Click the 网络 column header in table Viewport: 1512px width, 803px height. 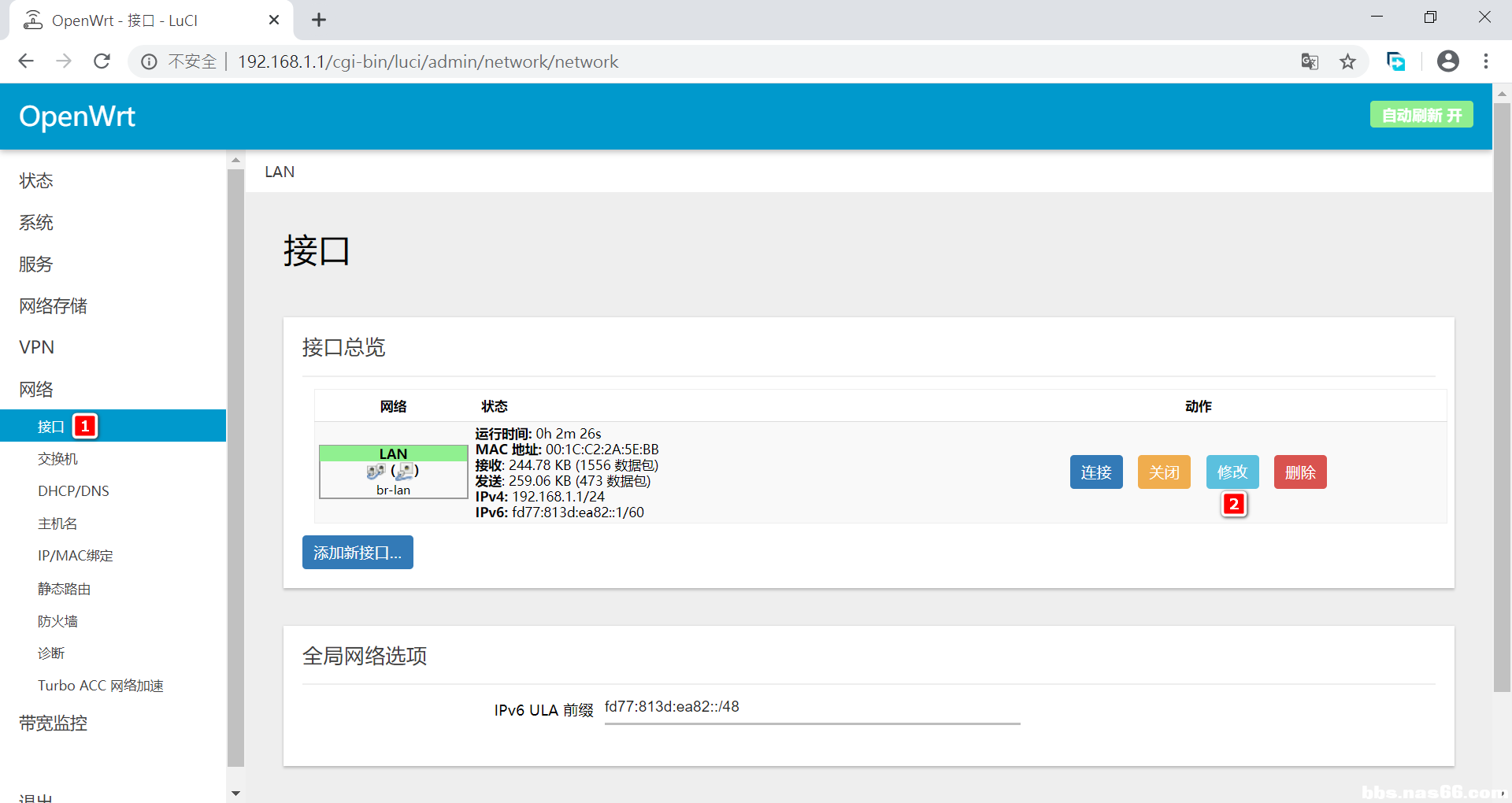(393, 406)
